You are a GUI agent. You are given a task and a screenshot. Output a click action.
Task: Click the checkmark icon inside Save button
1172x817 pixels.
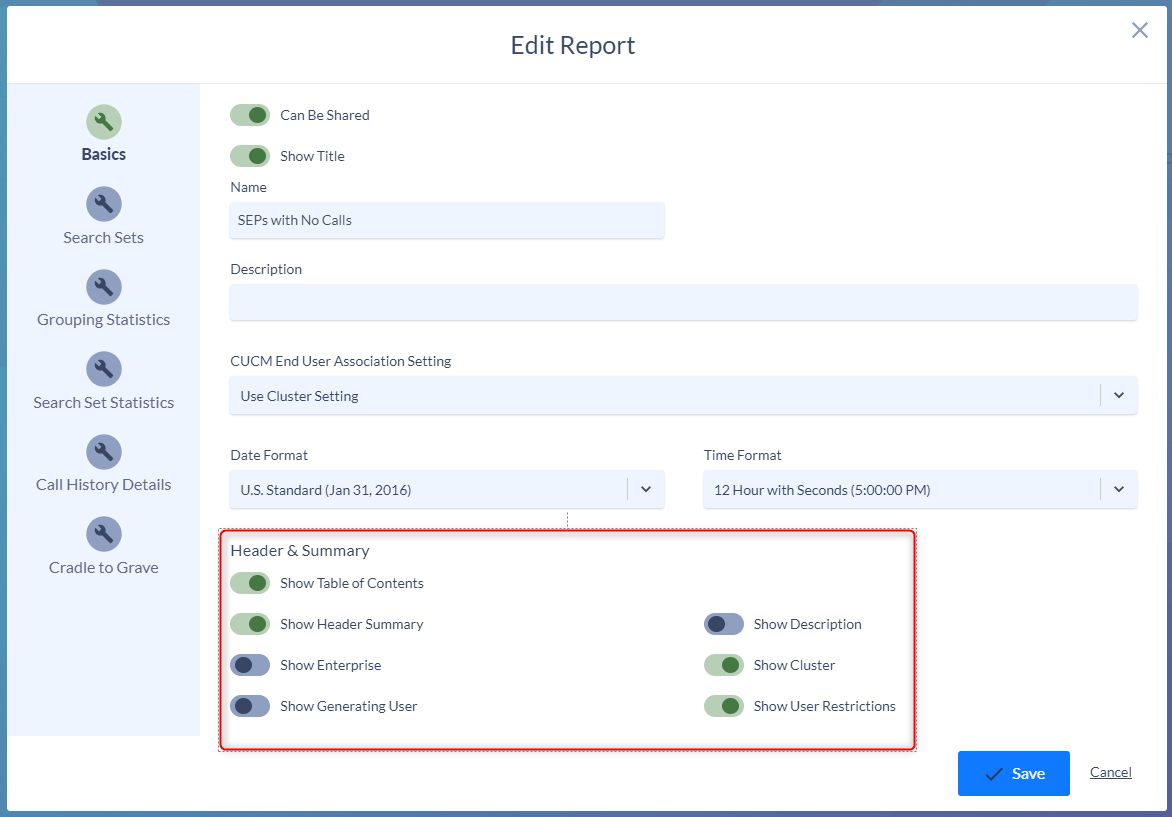(993, 772)
